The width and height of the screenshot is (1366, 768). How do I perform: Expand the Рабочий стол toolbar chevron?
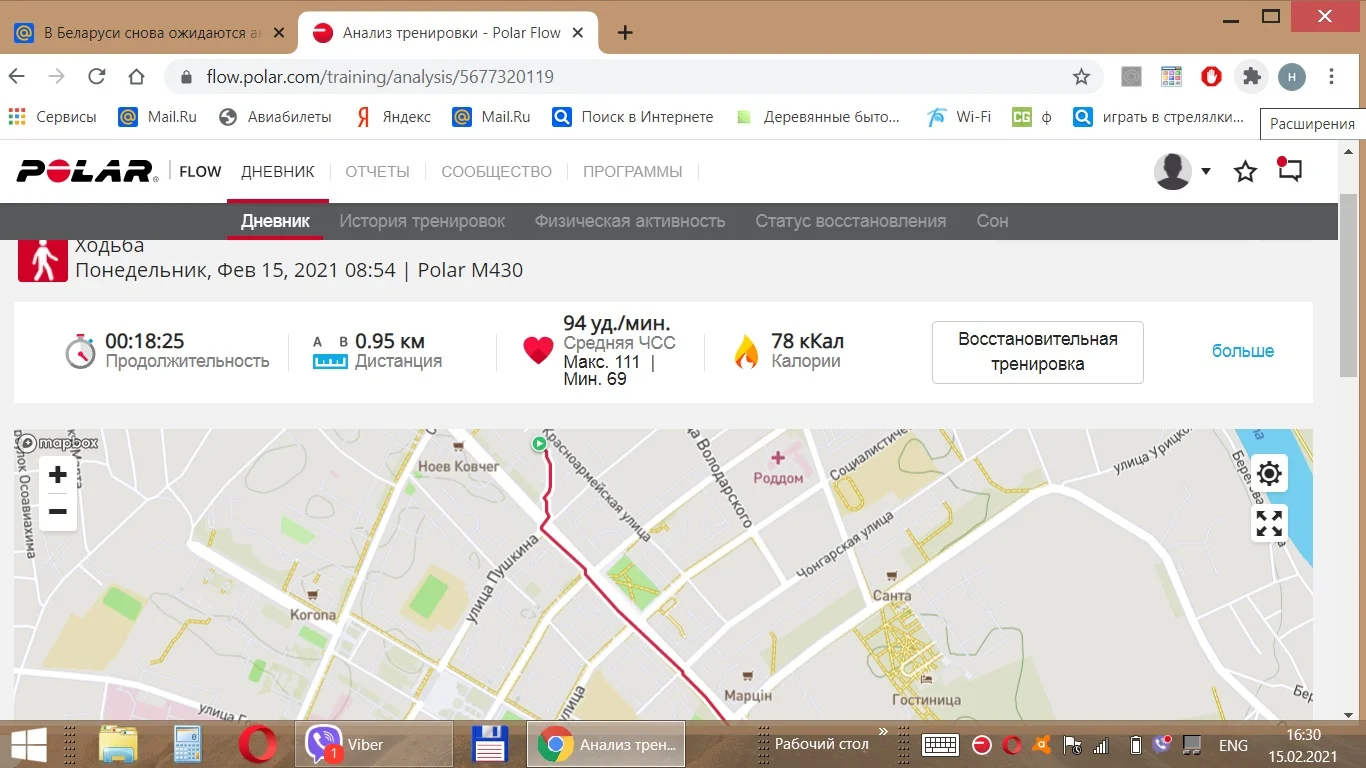tap(883, 733)
